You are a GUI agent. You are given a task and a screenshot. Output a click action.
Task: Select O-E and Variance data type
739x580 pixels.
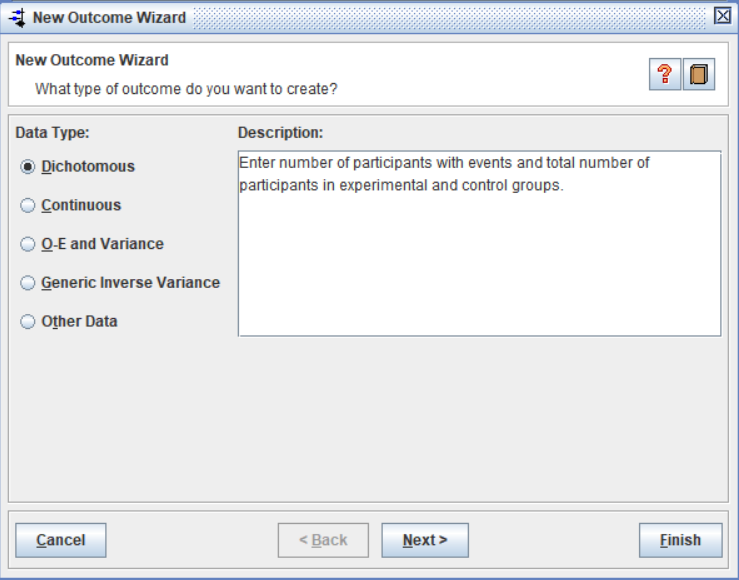coord(28,244)
